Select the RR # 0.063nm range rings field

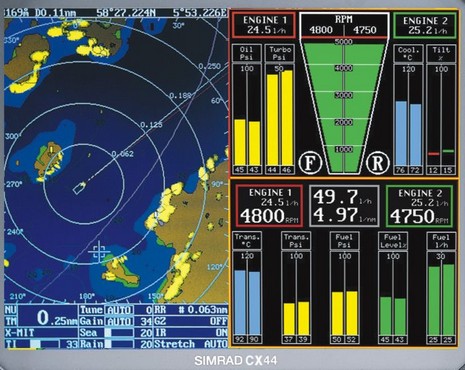(191, 310)
